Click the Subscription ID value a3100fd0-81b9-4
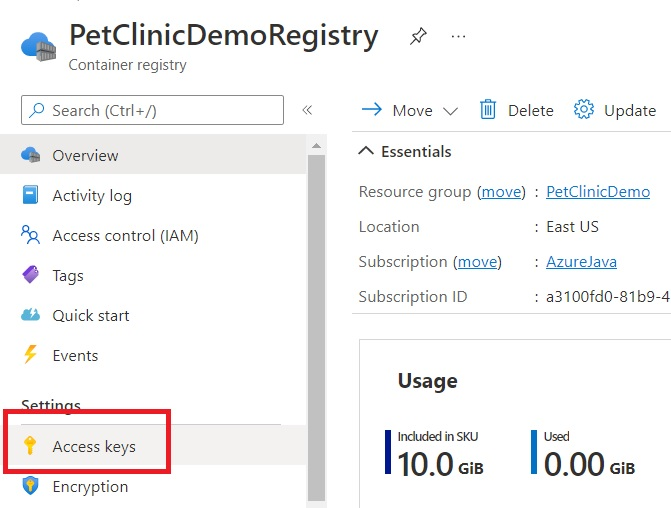 tap(608, 297)
